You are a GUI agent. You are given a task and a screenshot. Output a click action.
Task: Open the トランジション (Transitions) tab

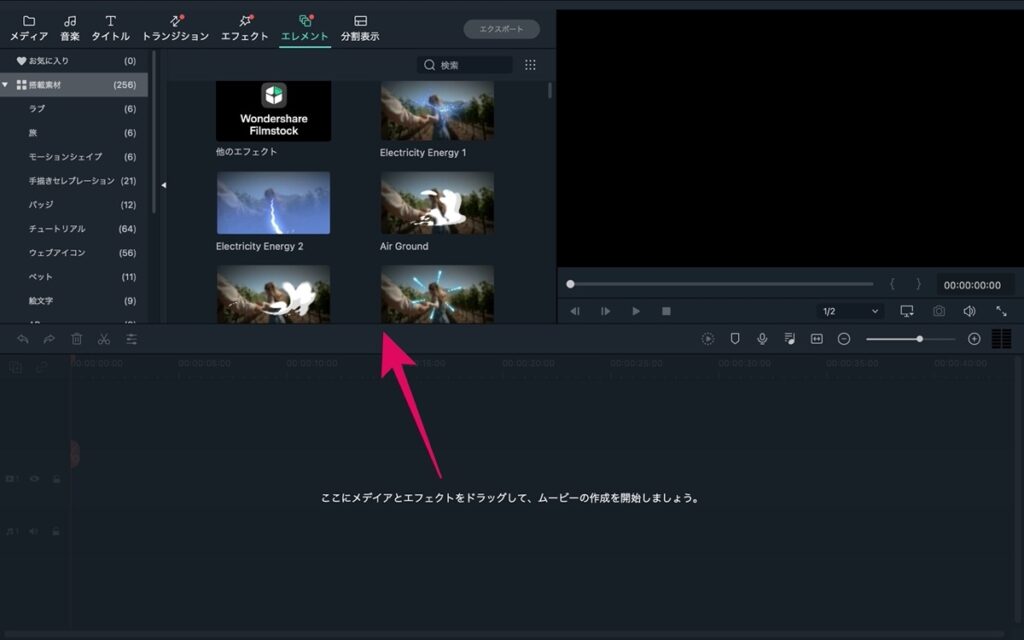(x=176, y=29)
